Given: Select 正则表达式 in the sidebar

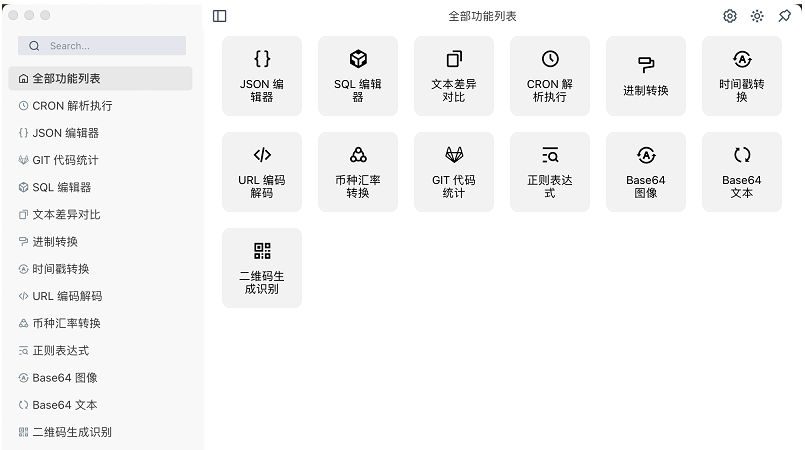Looking at the screenshot, I should tap(60, 351).
